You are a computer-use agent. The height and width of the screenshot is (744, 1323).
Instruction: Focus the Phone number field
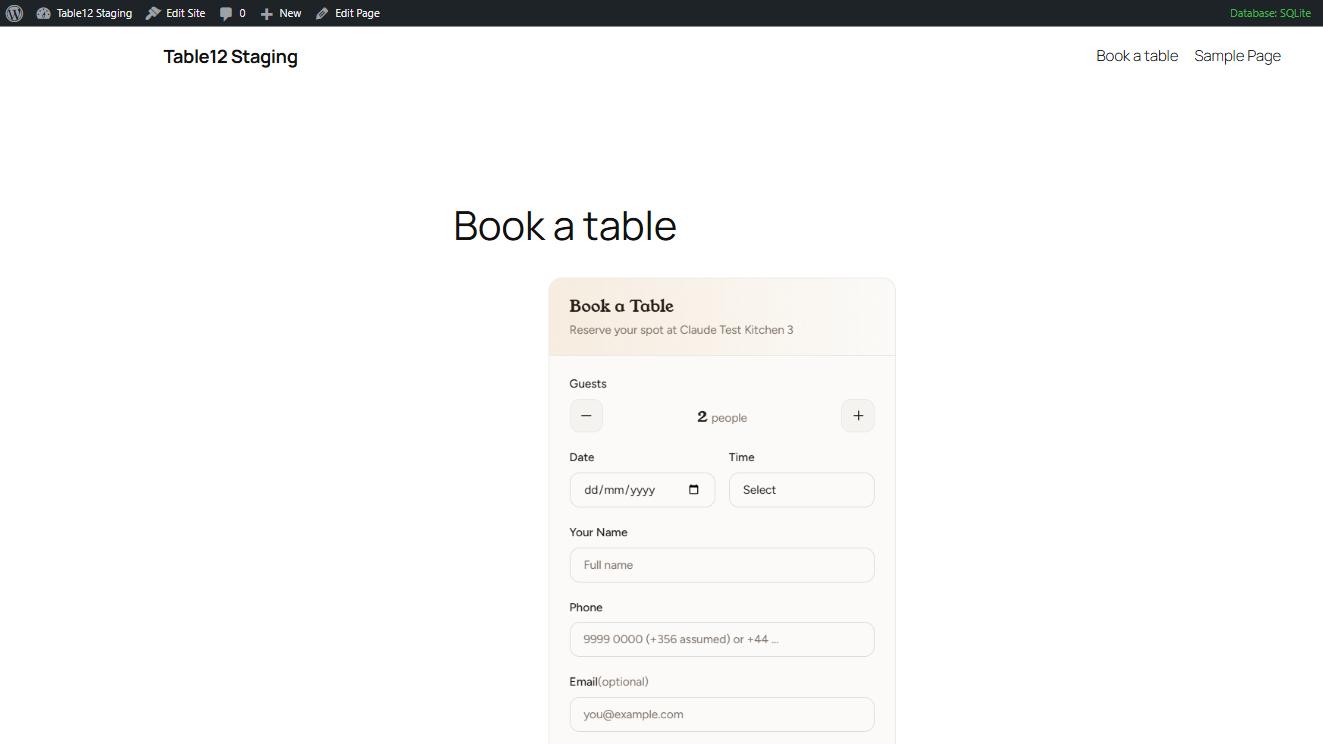(722, 640)
